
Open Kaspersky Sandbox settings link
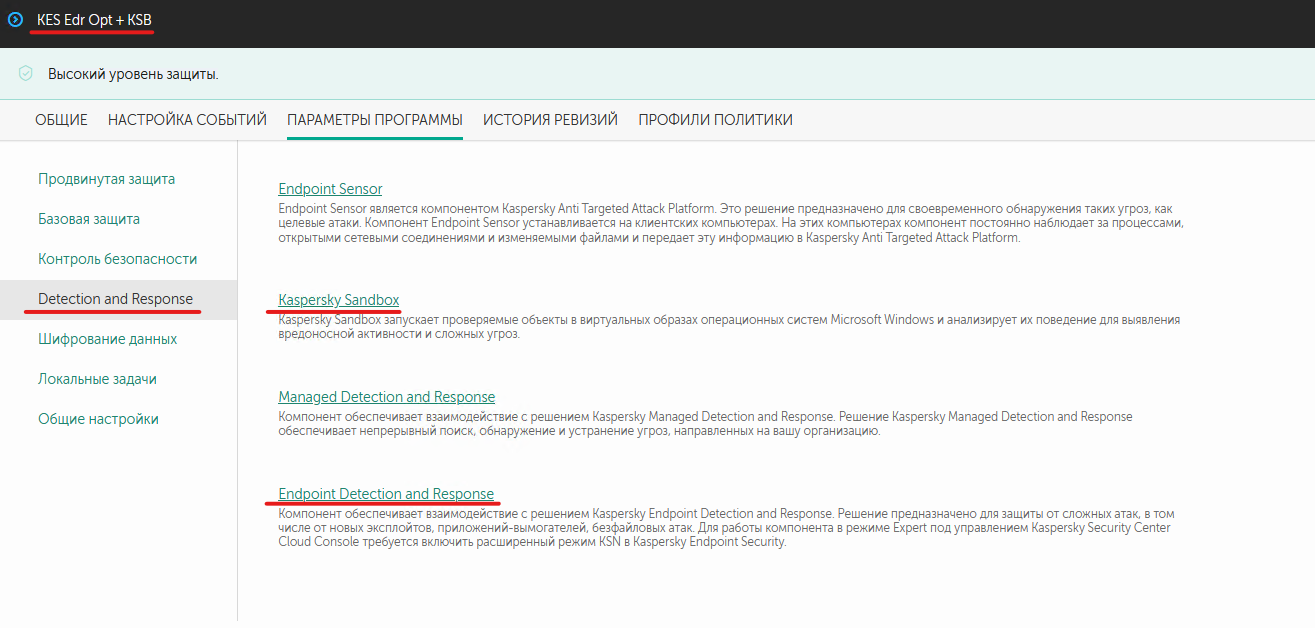[x=339, y=300]
